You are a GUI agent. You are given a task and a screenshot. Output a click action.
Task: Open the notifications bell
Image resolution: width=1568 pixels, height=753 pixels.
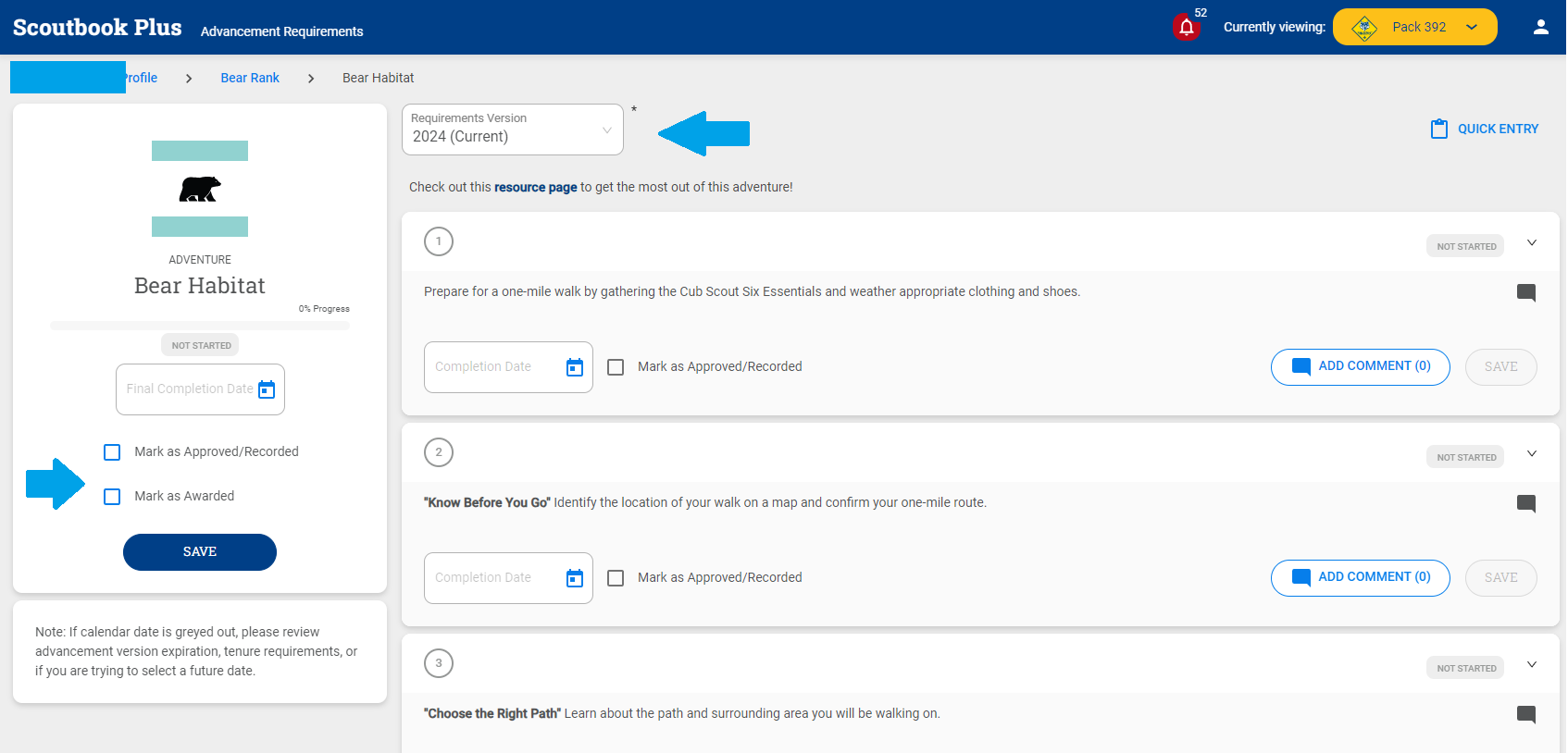coord(1187,27)
